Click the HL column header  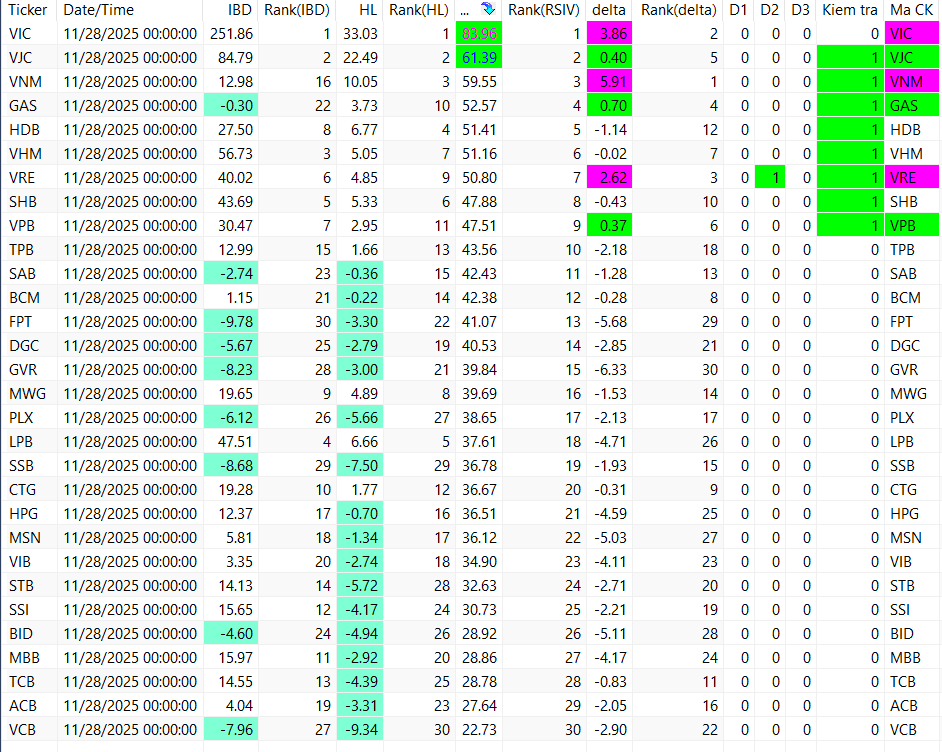point(368,10)
